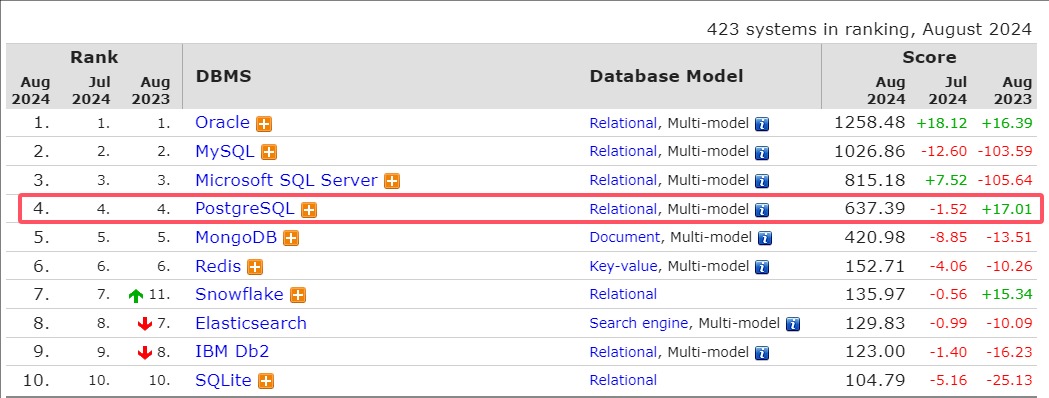Open the Oracle DBMS link
Viewport: 1049px width, 398px height.
click(x=222, y=123)
